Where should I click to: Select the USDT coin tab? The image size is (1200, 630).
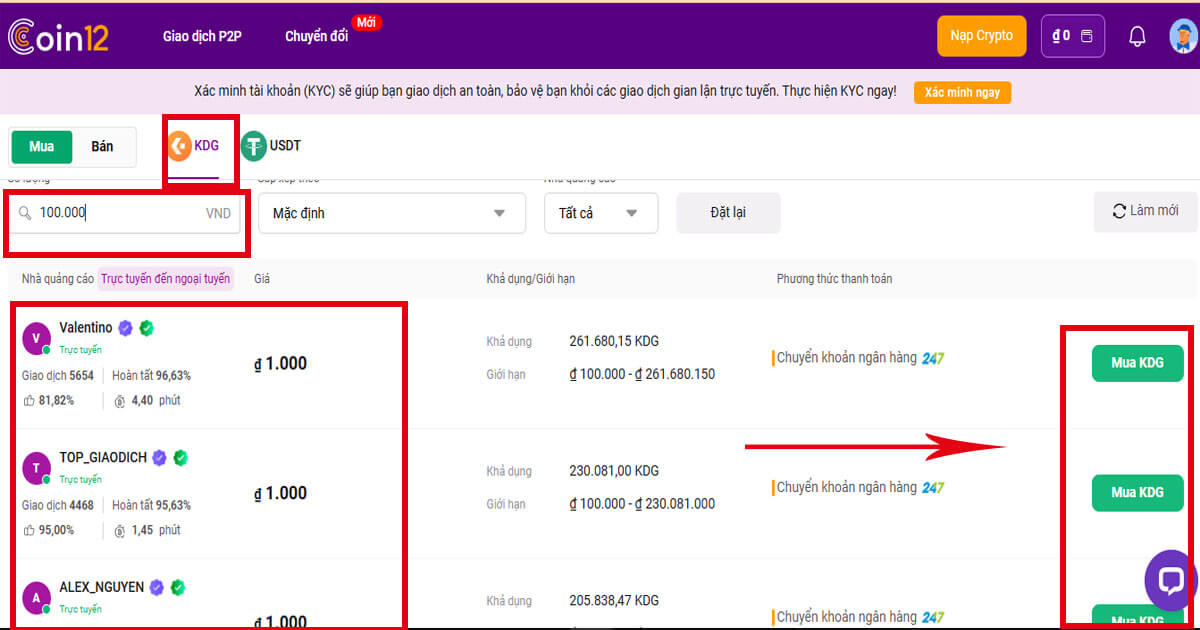(271, 146)
